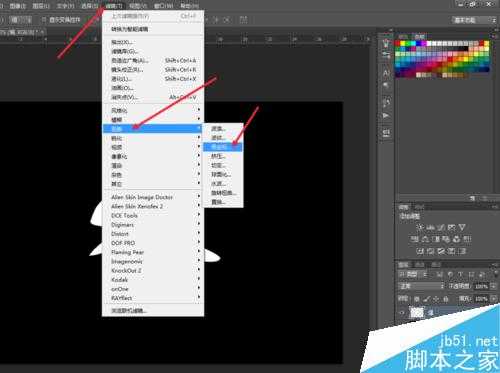Add an Invert adjustment layer
This screenshot has width=500, height=373.
coord(420,251)
